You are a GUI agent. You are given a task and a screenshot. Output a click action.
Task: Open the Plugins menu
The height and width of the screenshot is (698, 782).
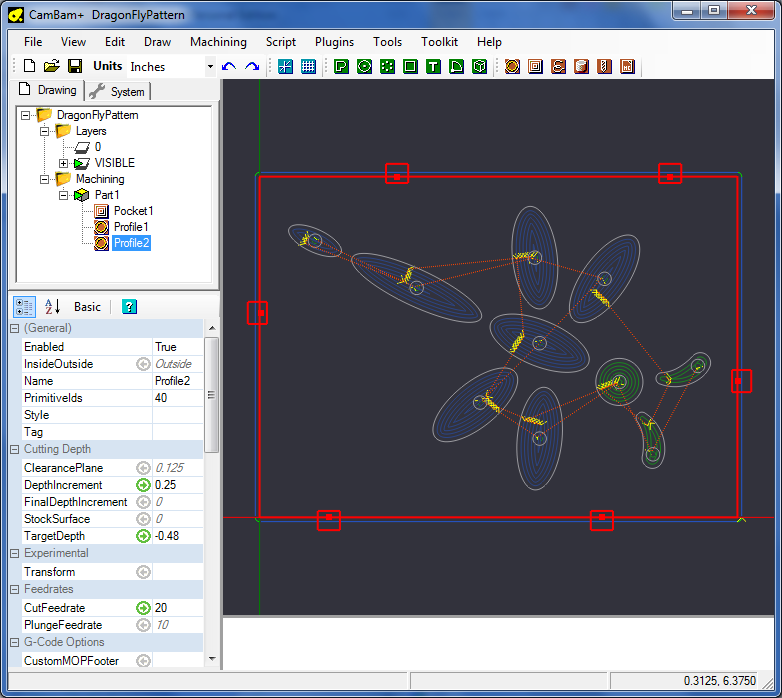click(x=334, y=42)
